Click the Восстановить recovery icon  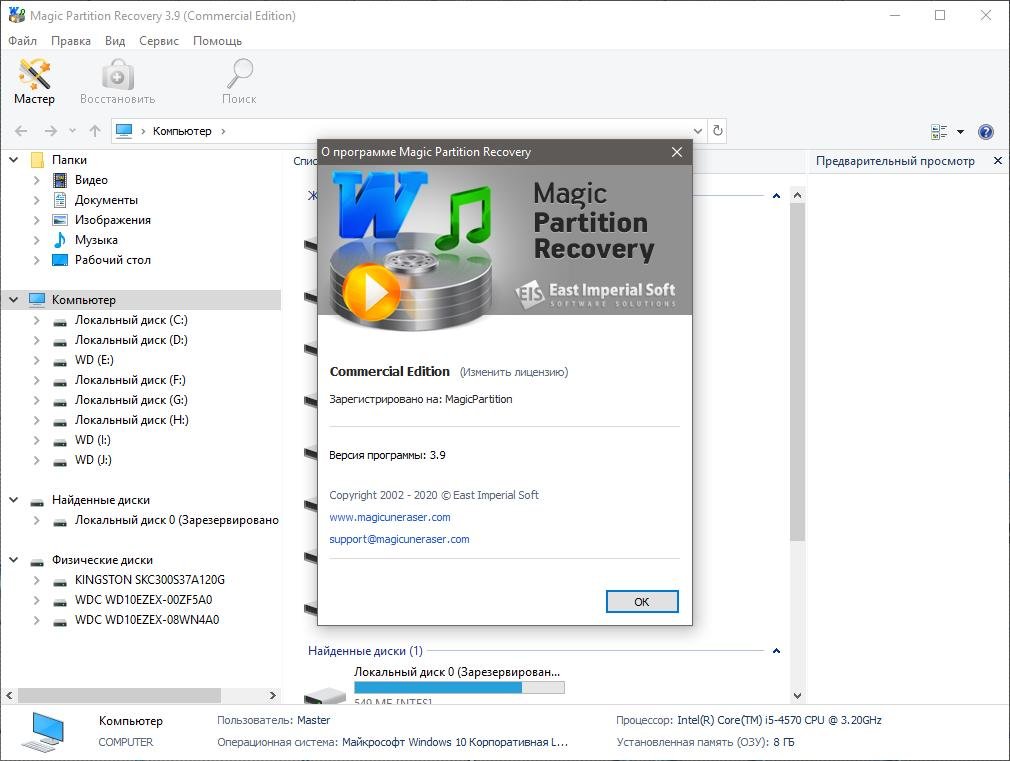[x=117, y=80]
